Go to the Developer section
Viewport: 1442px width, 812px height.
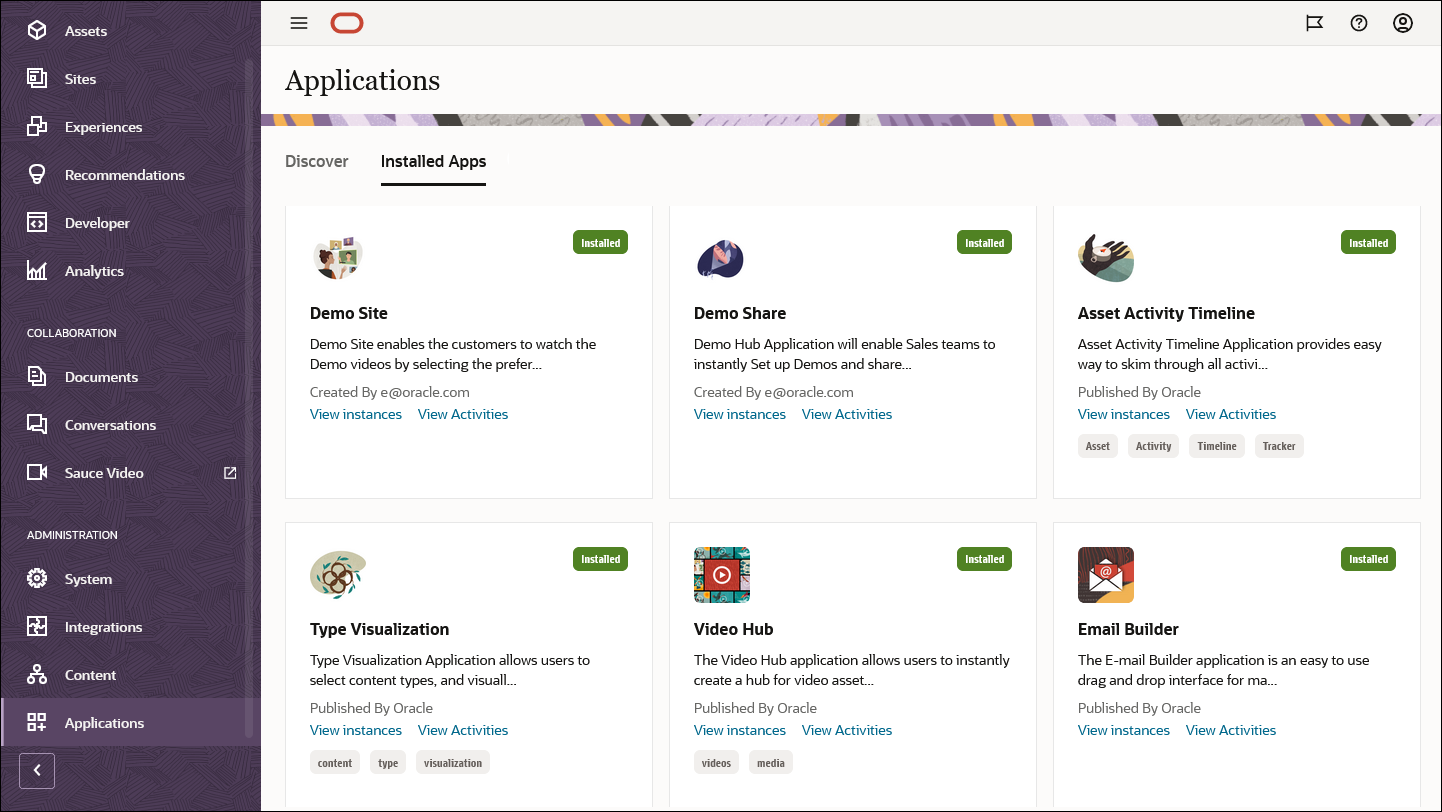[95, 222]
